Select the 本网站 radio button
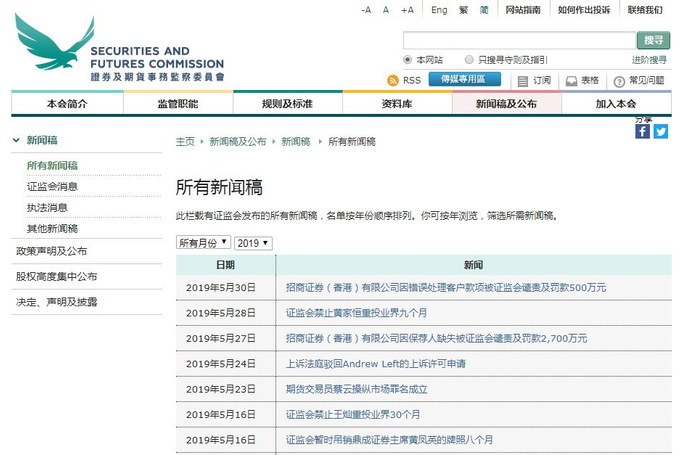This screenshot has width=700, height=455. [x=408, y=60]
